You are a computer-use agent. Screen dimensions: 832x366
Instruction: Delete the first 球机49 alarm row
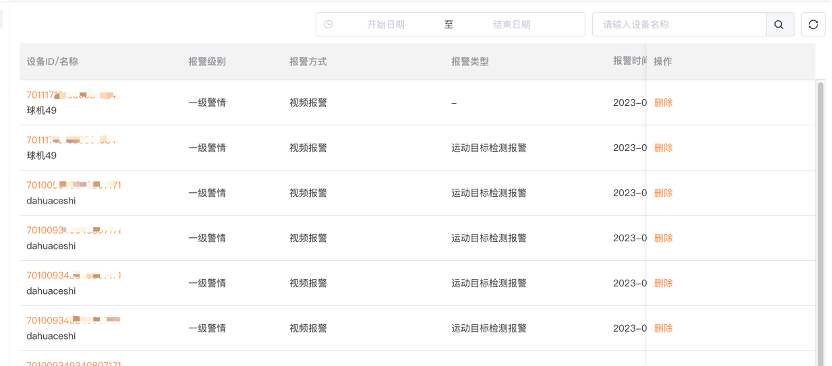[x=663, y=103]
